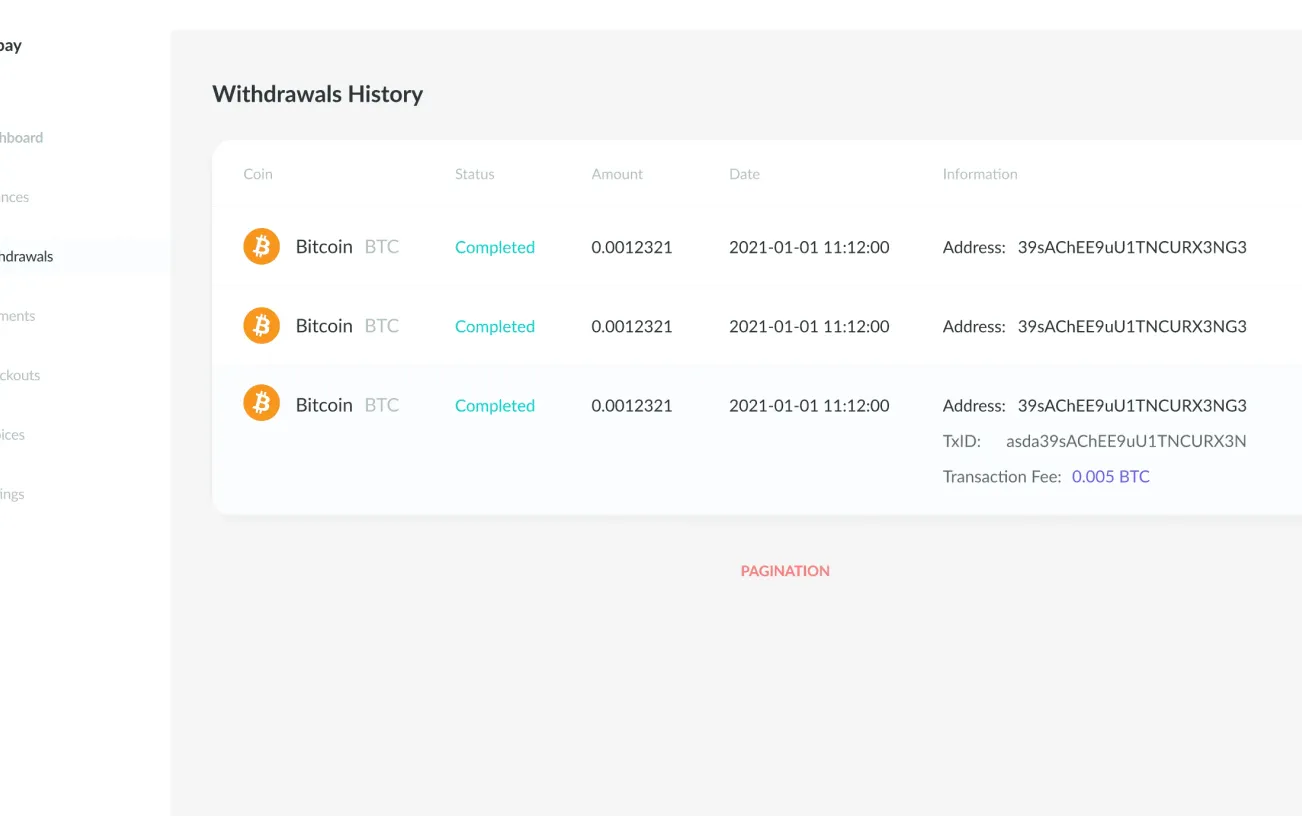Open the Checkouts item in the sidebar
Screen dimensions: 1302x816
click(x=20, y=375)
